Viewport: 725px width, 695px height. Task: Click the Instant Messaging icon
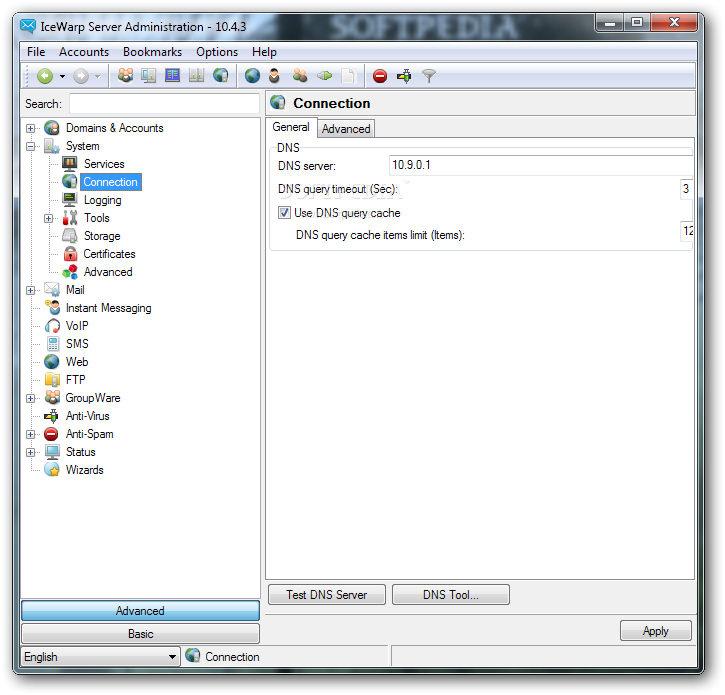click(x=52, y=308)
